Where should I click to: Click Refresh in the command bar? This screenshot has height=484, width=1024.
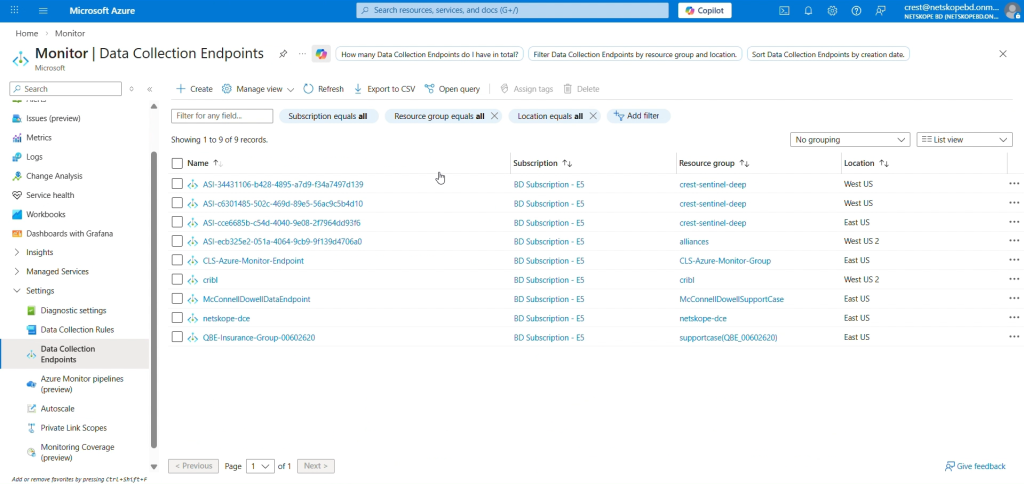coord(323,89)
